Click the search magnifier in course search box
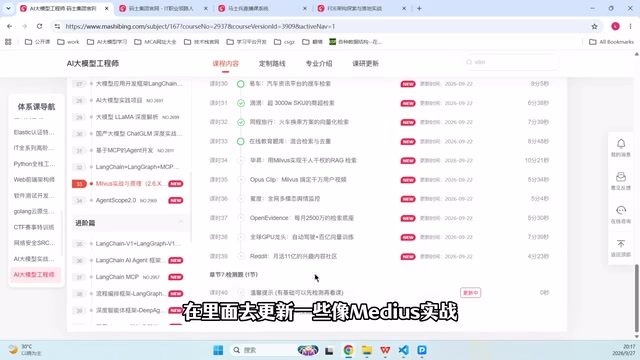The image size is (640, 360). 469,62
